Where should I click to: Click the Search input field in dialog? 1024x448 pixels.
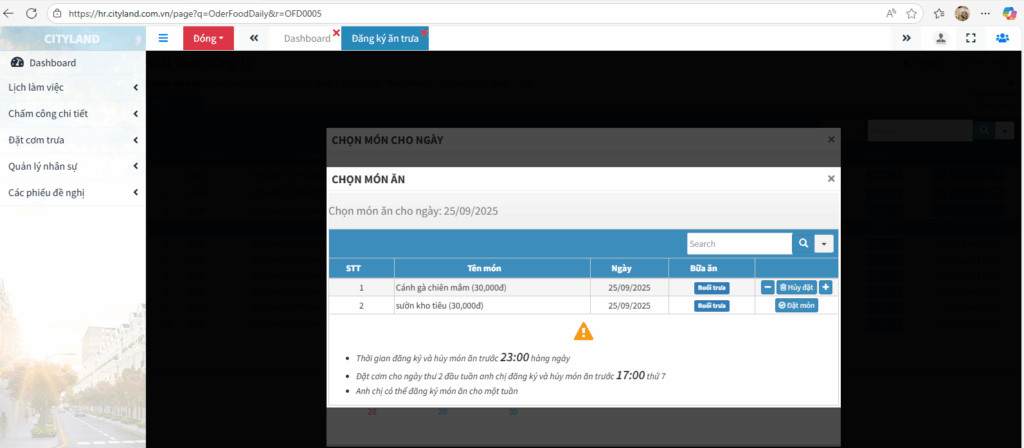(738, 244)
